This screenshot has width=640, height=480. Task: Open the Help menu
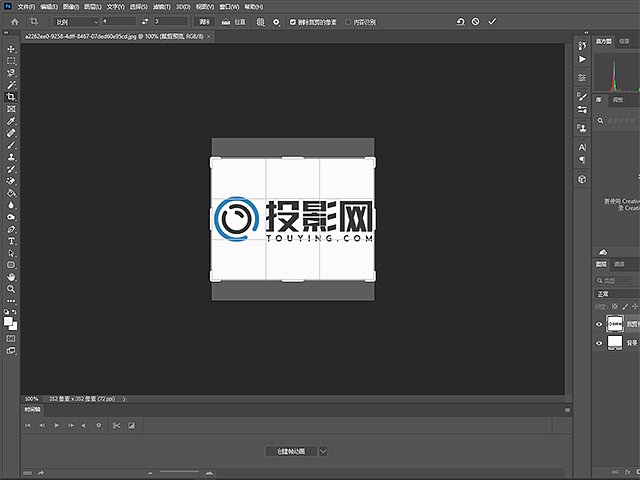(254, 7)
